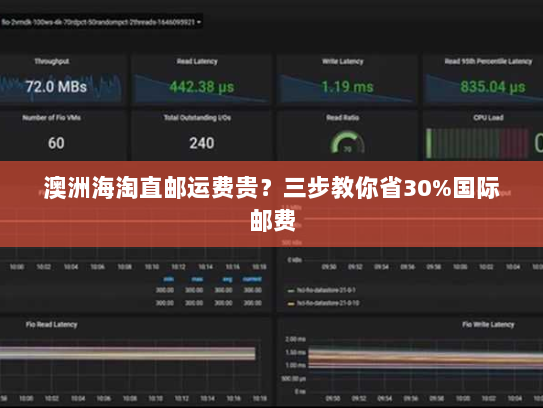Image resolution: width=543 pixels, height=408 pixels.
Task: Open the Read Ratio panel title
Action: (x=342, y=117)
